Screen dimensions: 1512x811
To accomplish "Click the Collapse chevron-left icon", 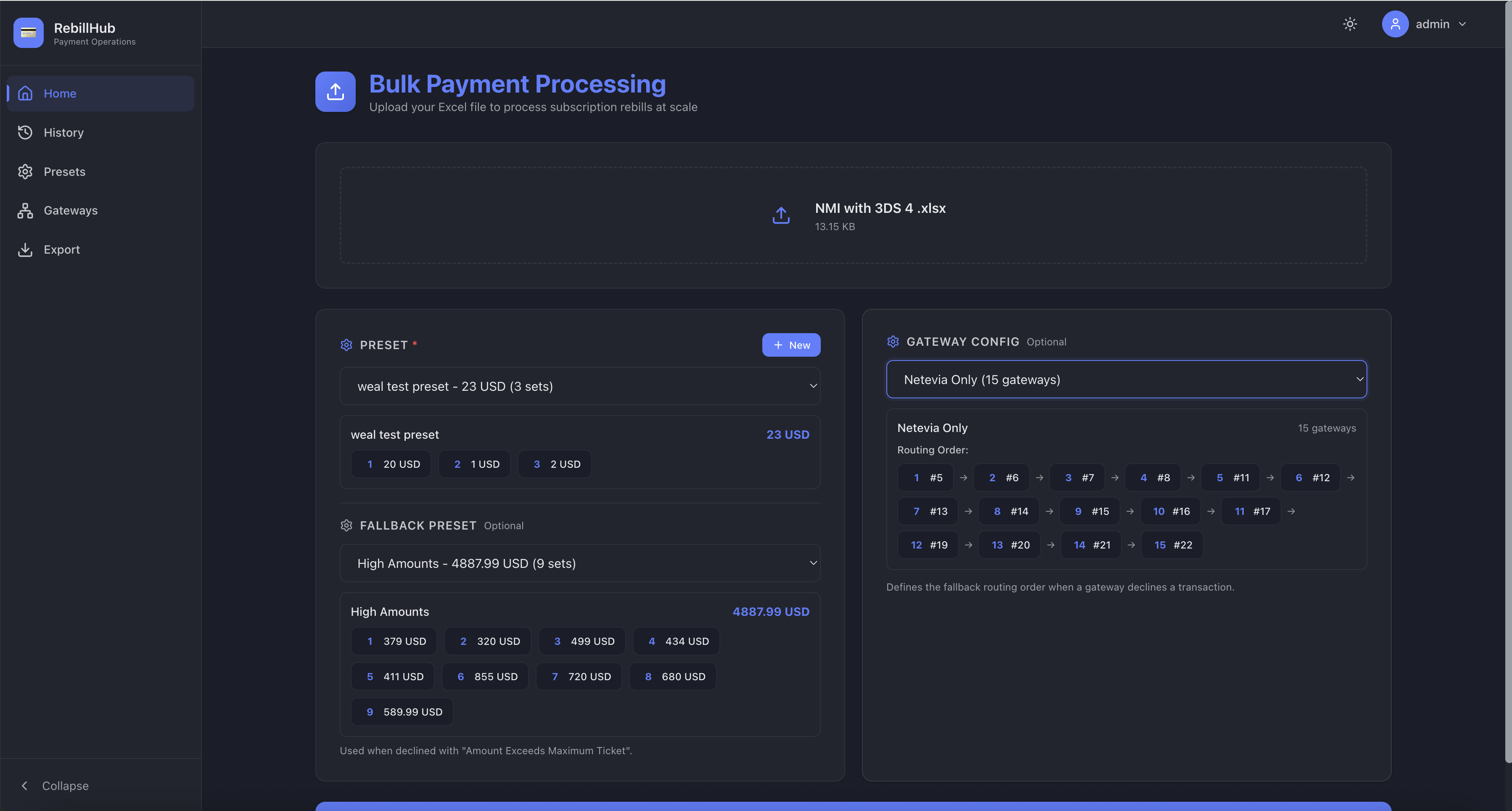I will tap(25, 785).
